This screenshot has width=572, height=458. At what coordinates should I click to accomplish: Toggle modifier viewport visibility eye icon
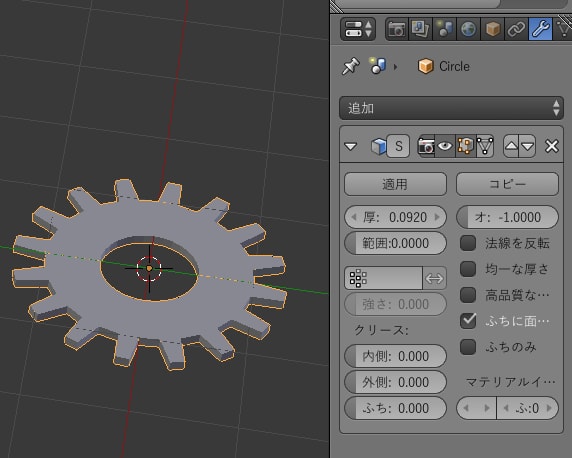pyautogui.click(x=445, y=146)
